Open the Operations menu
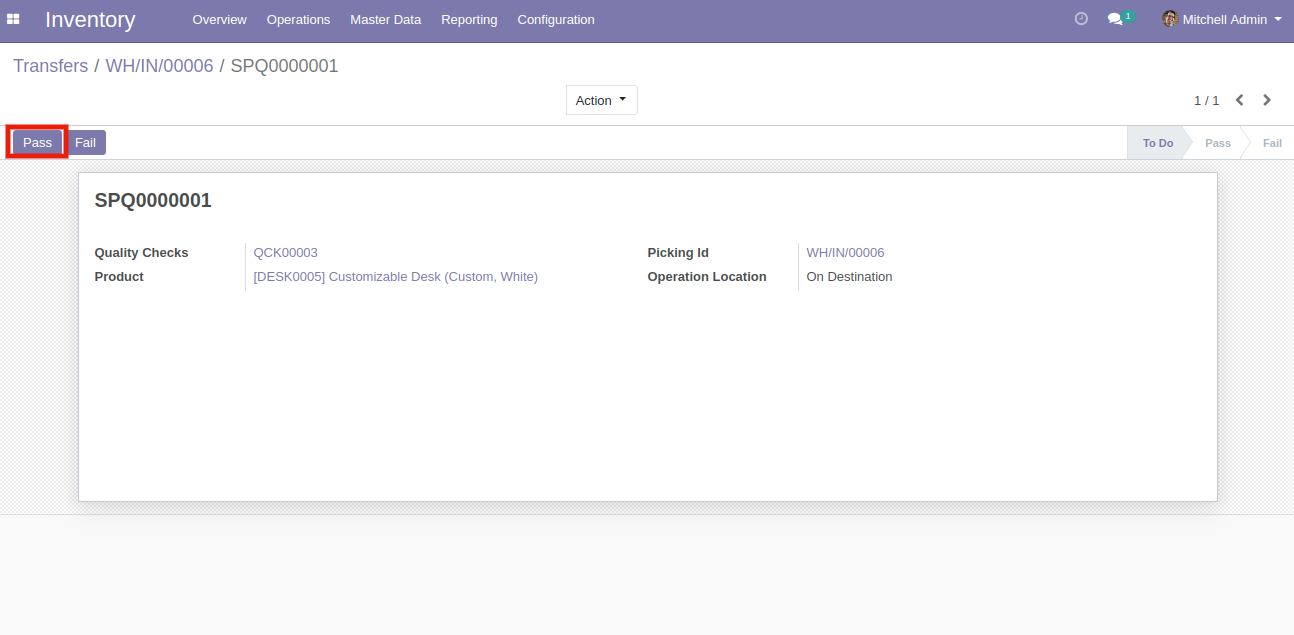Image resolution: width=1294 pixels, height=635 pixels. click(x=298, y=19)
